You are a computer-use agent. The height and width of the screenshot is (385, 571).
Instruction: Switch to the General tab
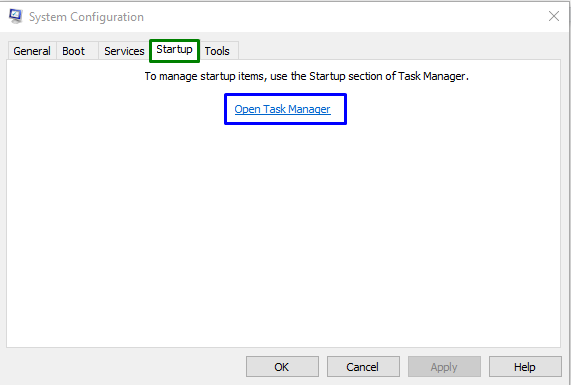coord(32,51)
